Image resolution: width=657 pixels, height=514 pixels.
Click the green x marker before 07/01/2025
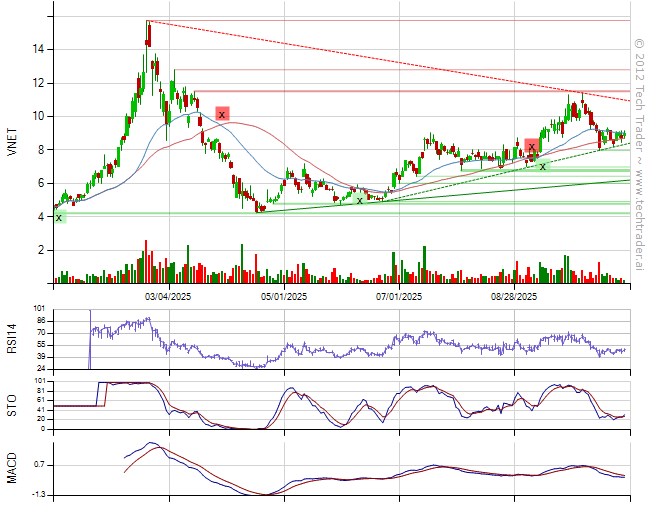point(360,200)
